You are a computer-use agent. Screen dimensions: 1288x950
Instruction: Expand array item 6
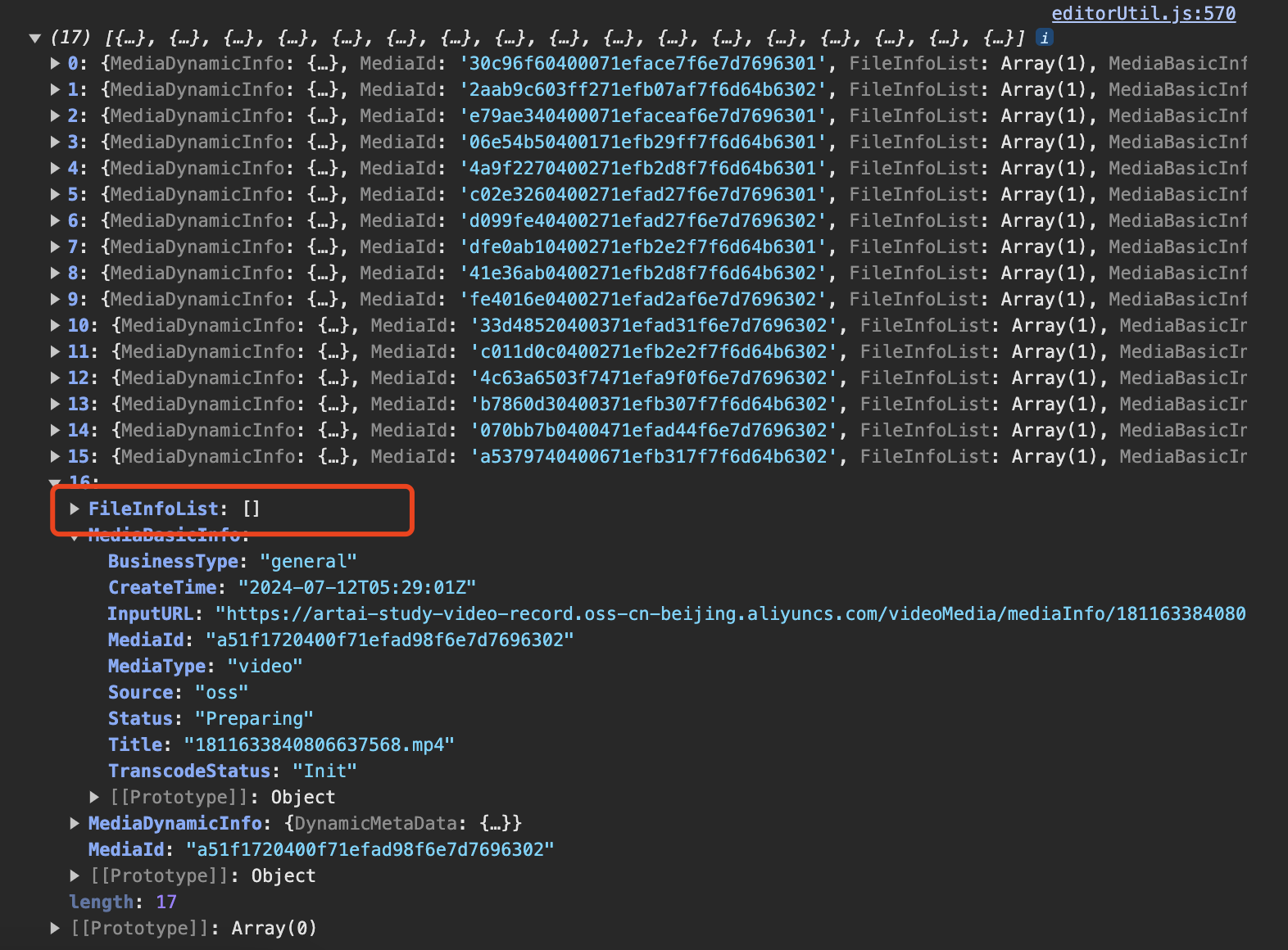click(x=55, y=220)
